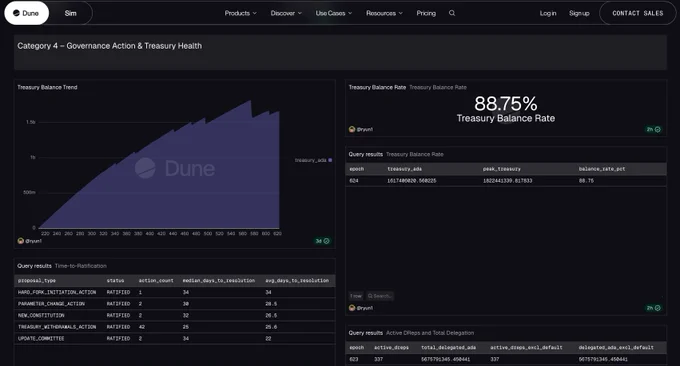Open @ryunl avatar under the balance rate table

(x=352, y=308)
